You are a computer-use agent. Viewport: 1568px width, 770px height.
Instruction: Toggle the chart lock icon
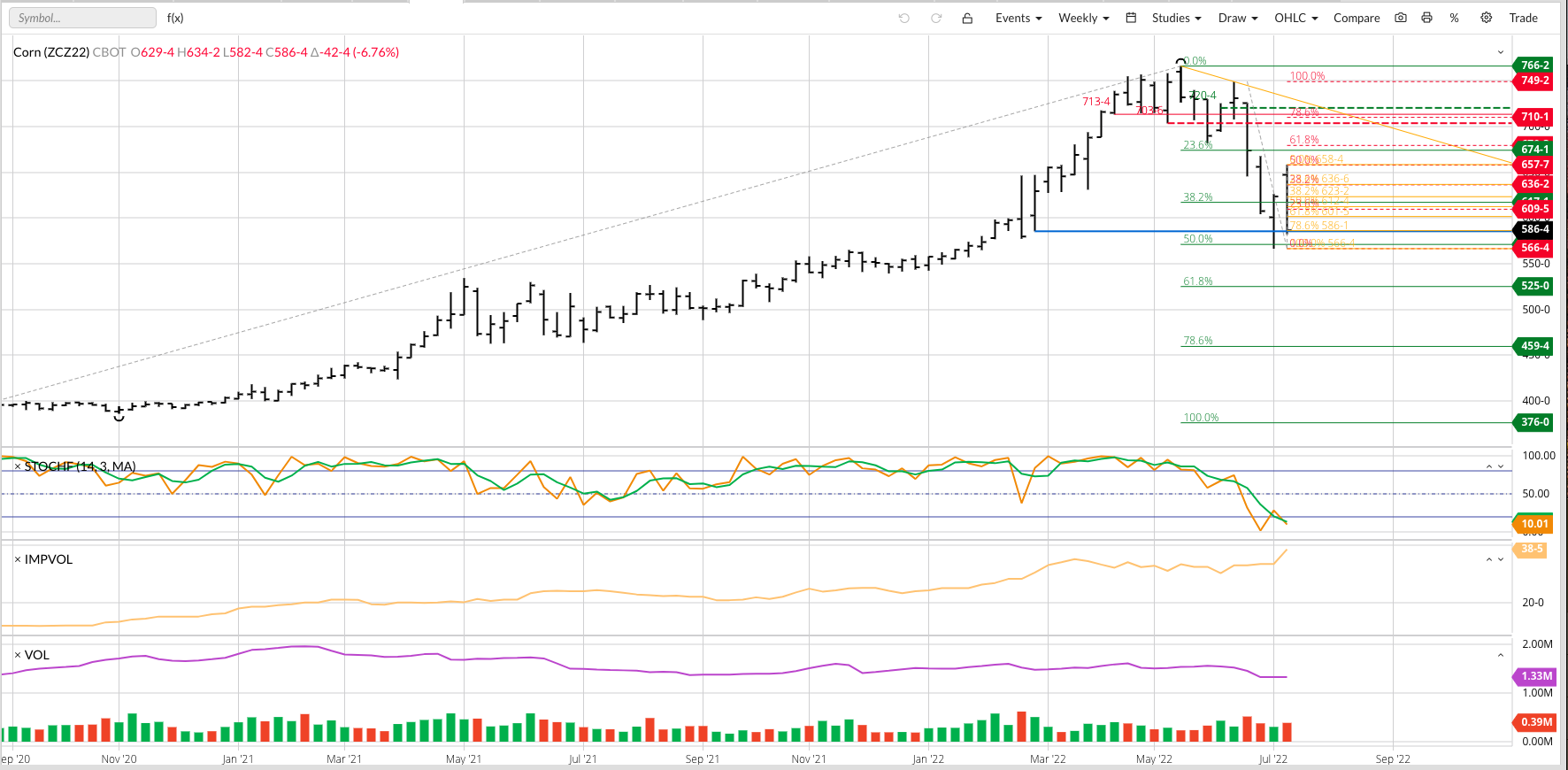click(967, 18)
